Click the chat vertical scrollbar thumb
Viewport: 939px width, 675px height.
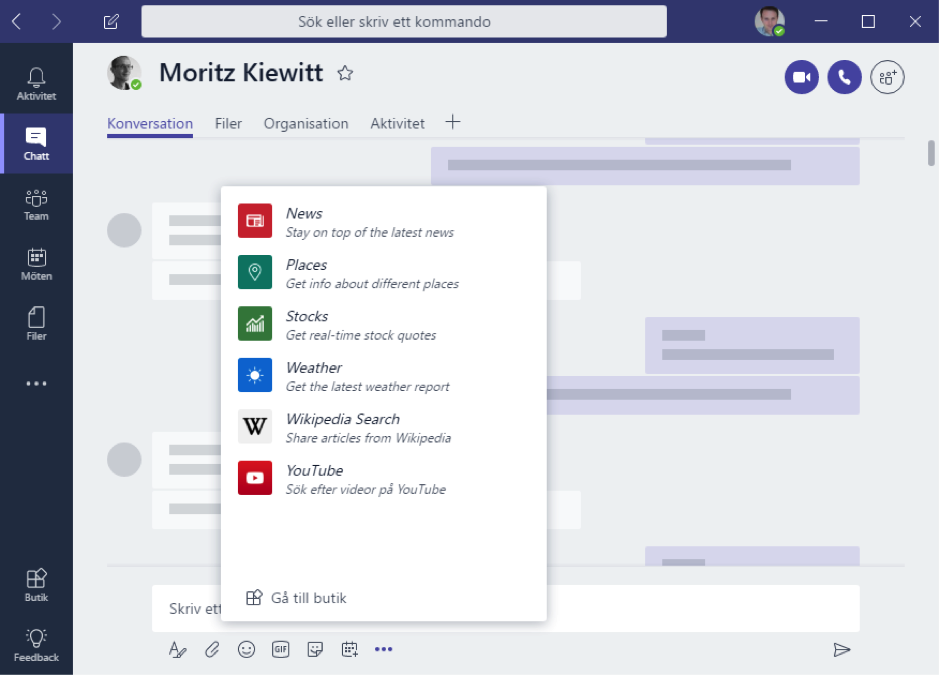931,153
